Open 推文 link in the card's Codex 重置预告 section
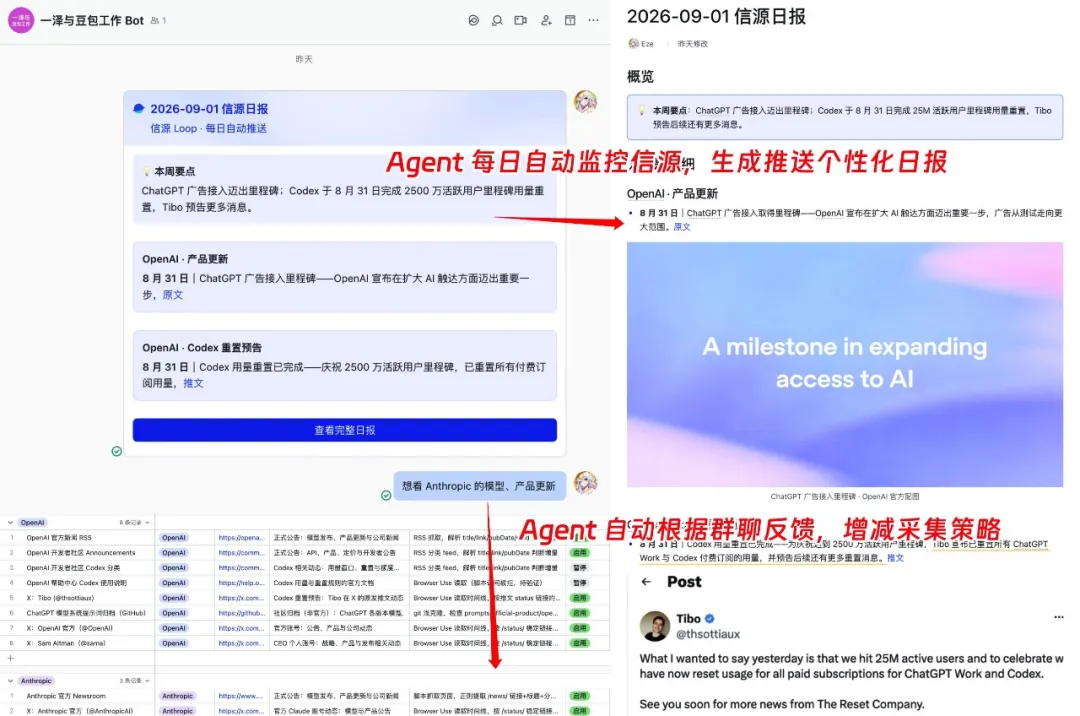 point(194,383)
